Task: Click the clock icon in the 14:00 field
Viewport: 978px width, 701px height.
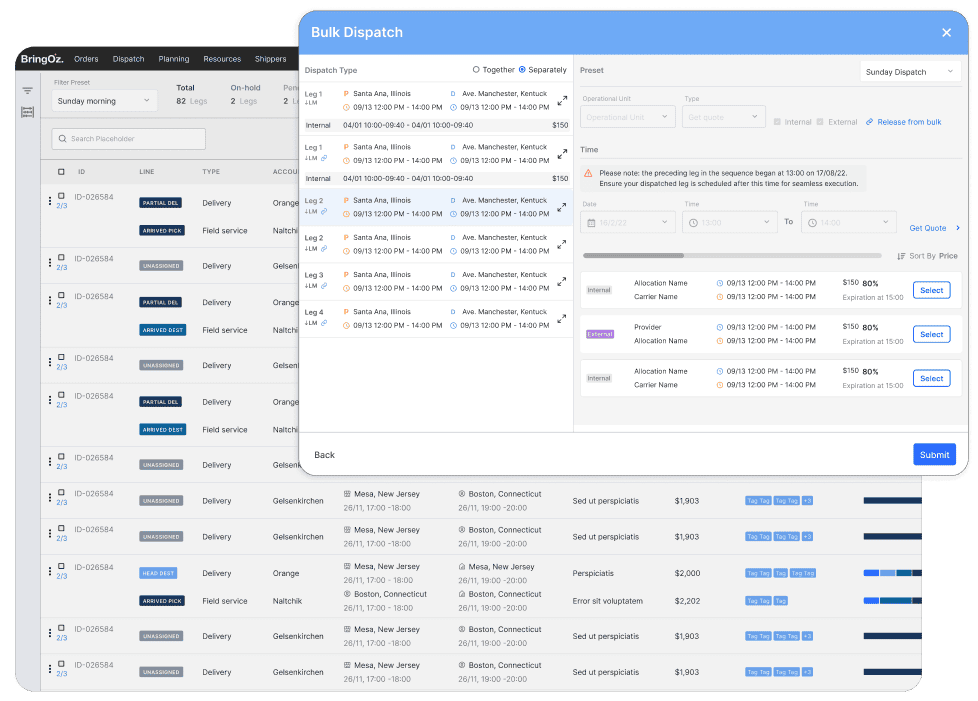Action: 812,223
